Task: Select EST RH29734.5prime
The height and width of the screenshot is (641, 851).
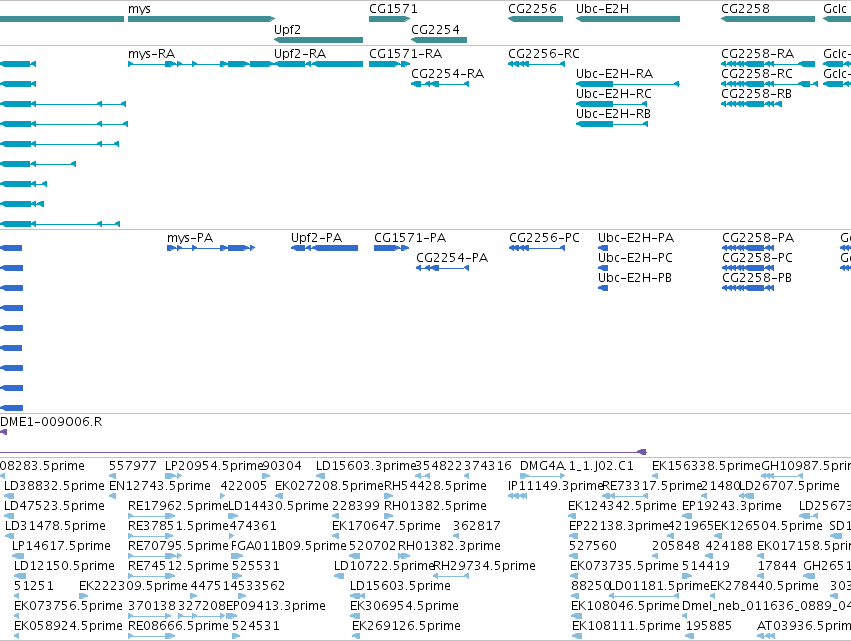Action: [485, 566]
